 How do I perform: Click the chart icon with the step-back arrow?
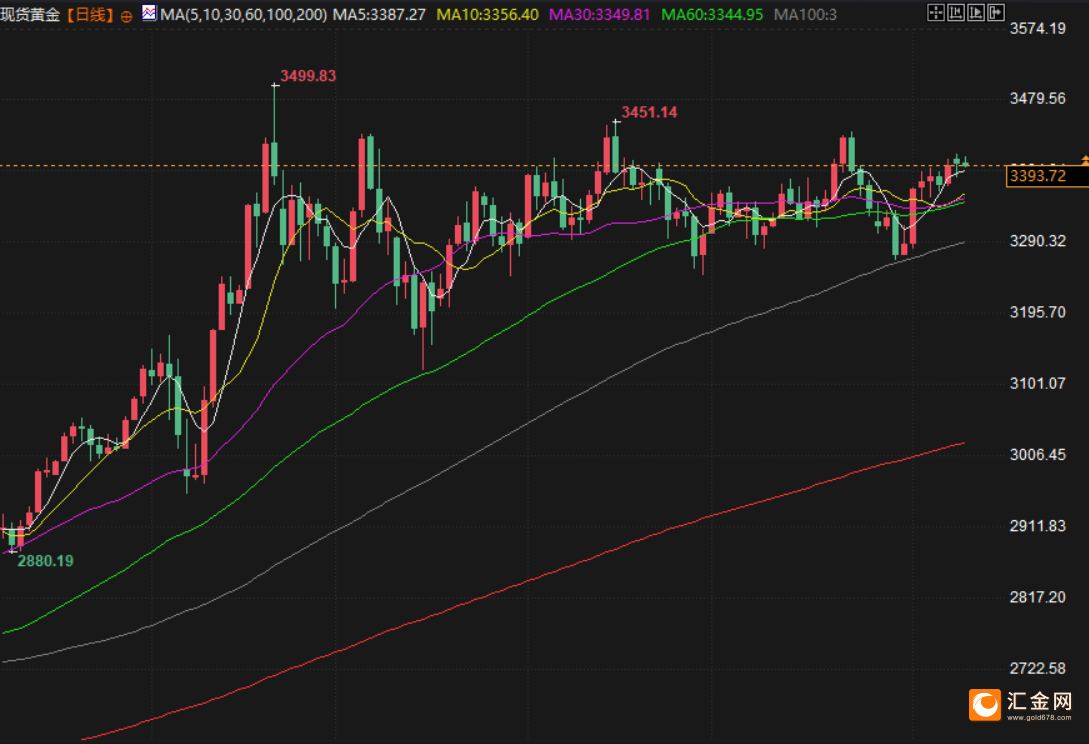(956, 13)
